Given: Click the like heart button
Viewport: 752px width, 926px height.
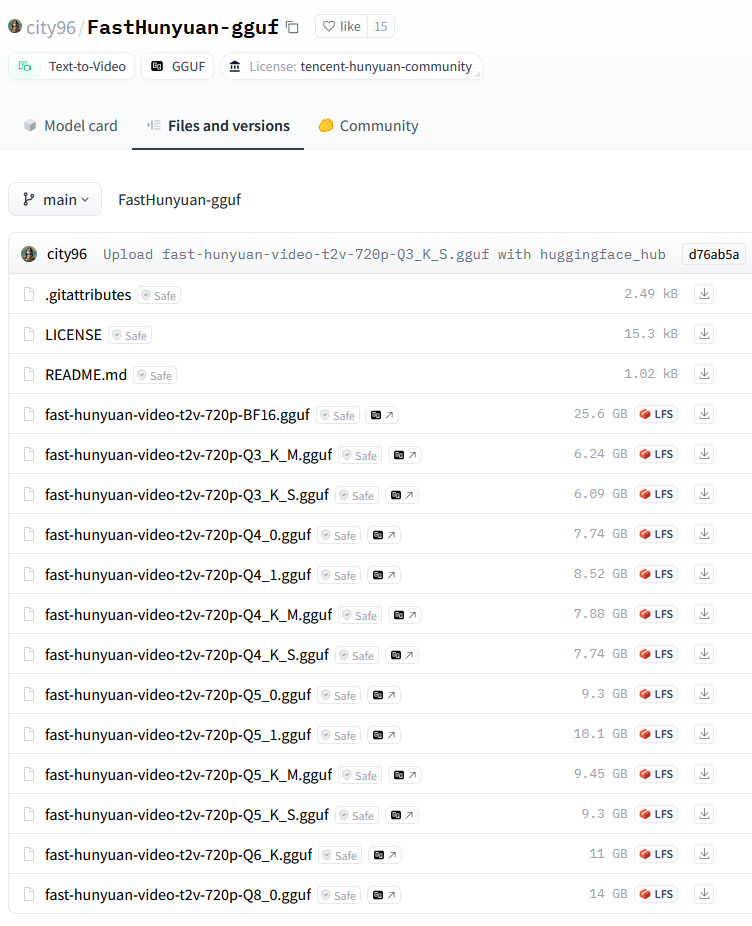Looking at the screenshot, I should 342,27.
